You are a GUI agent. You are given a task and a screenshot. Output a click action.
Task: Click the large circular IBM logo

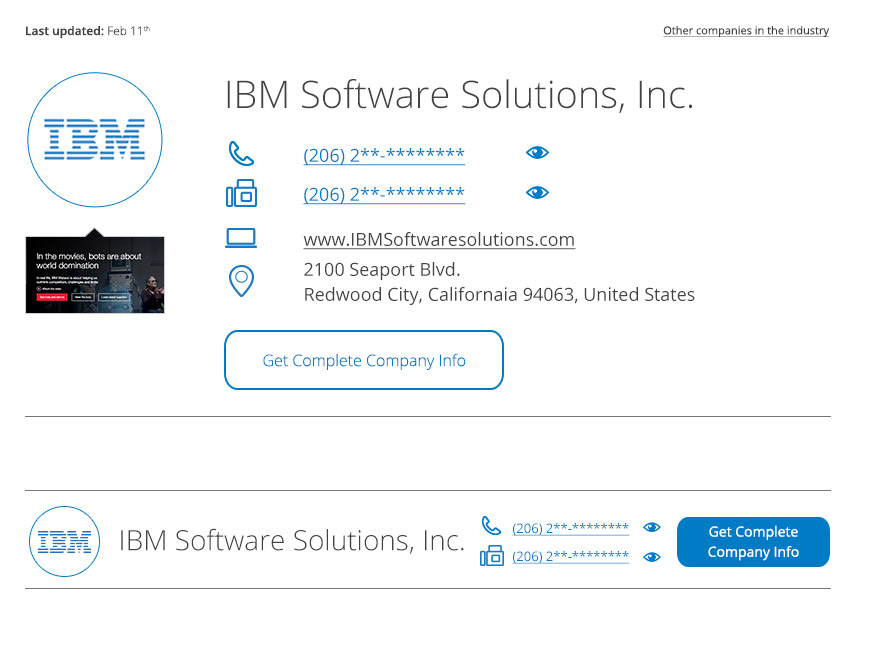(95, 140)
